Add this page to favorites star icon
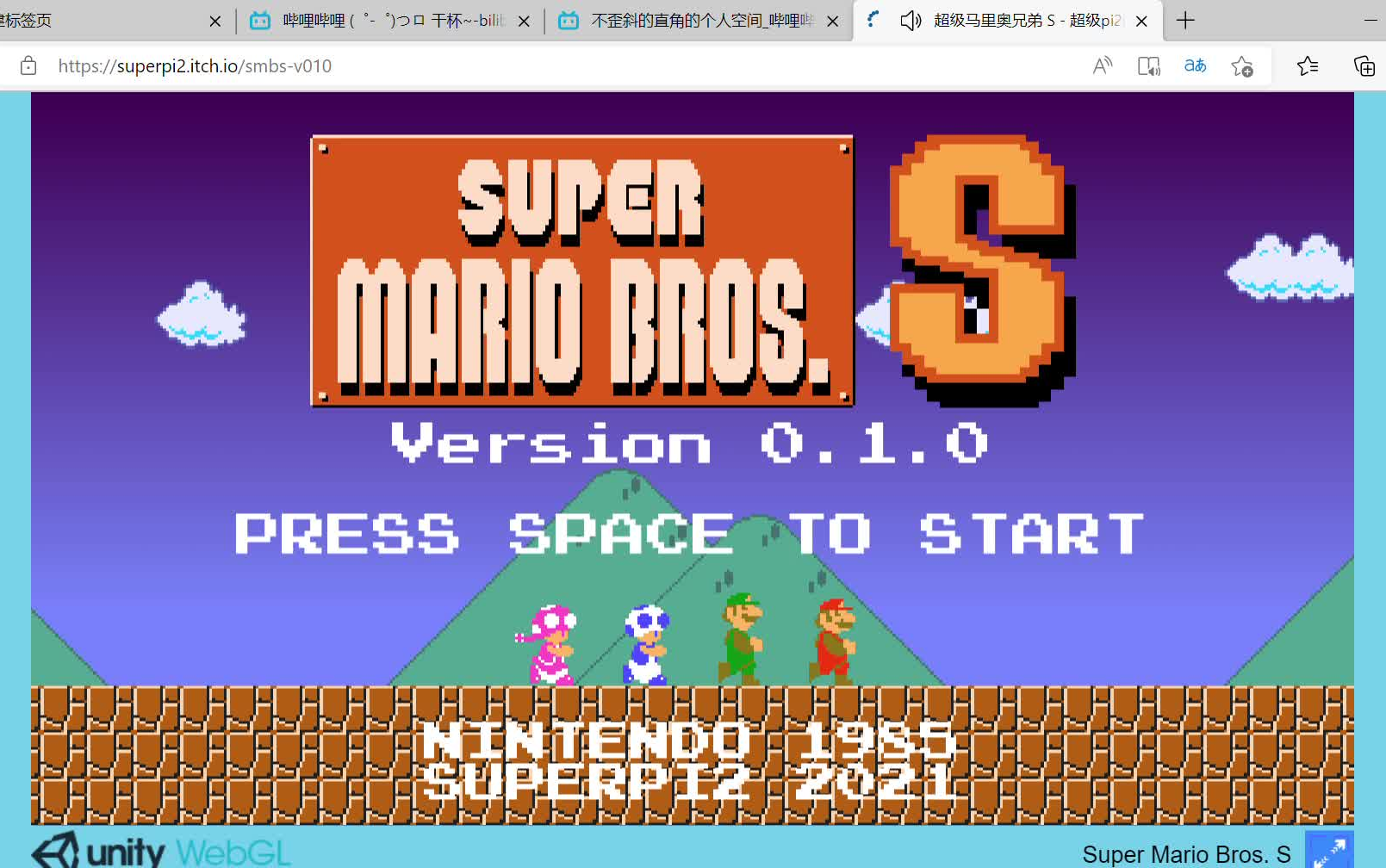Viewport: 1386px width, 868px height. (x=1241, y=65)
